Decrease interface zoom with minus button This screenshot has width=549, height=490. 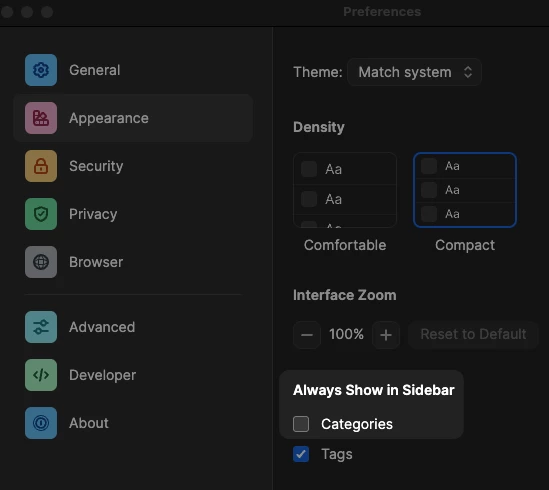tap(307, 335)
